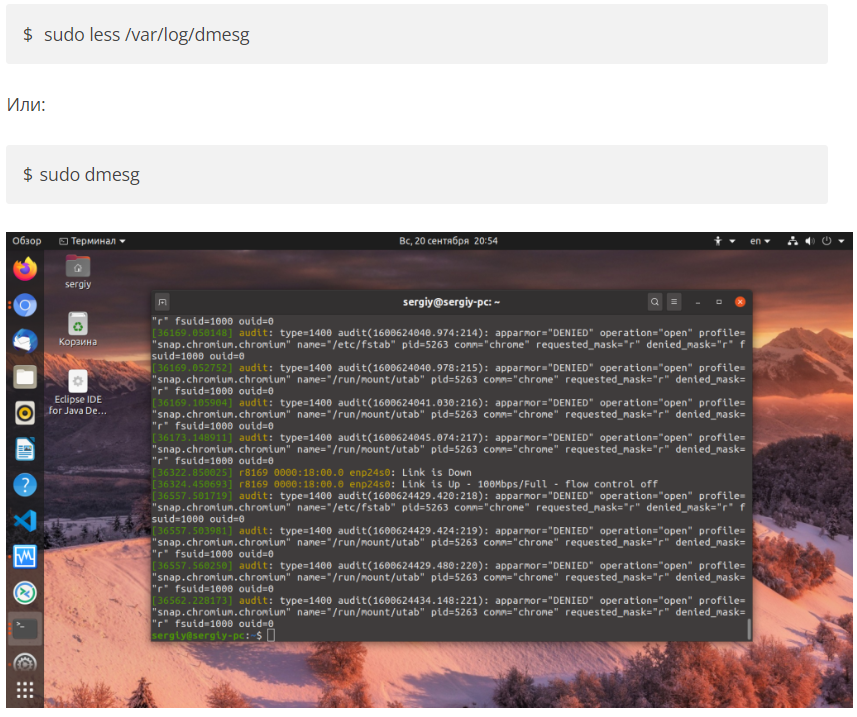857x717 pixels.
Task: Click timestamp [36324.450693] in terminal
Action: click(192, 485)
